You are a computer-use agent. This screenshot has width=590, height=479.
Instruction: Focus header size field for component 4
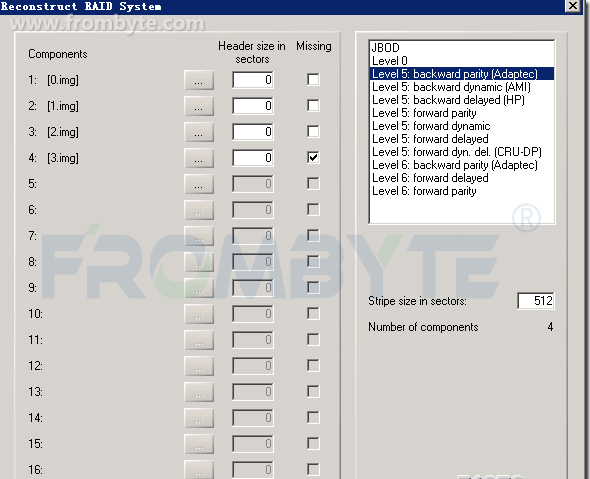(x=253, y=158)
